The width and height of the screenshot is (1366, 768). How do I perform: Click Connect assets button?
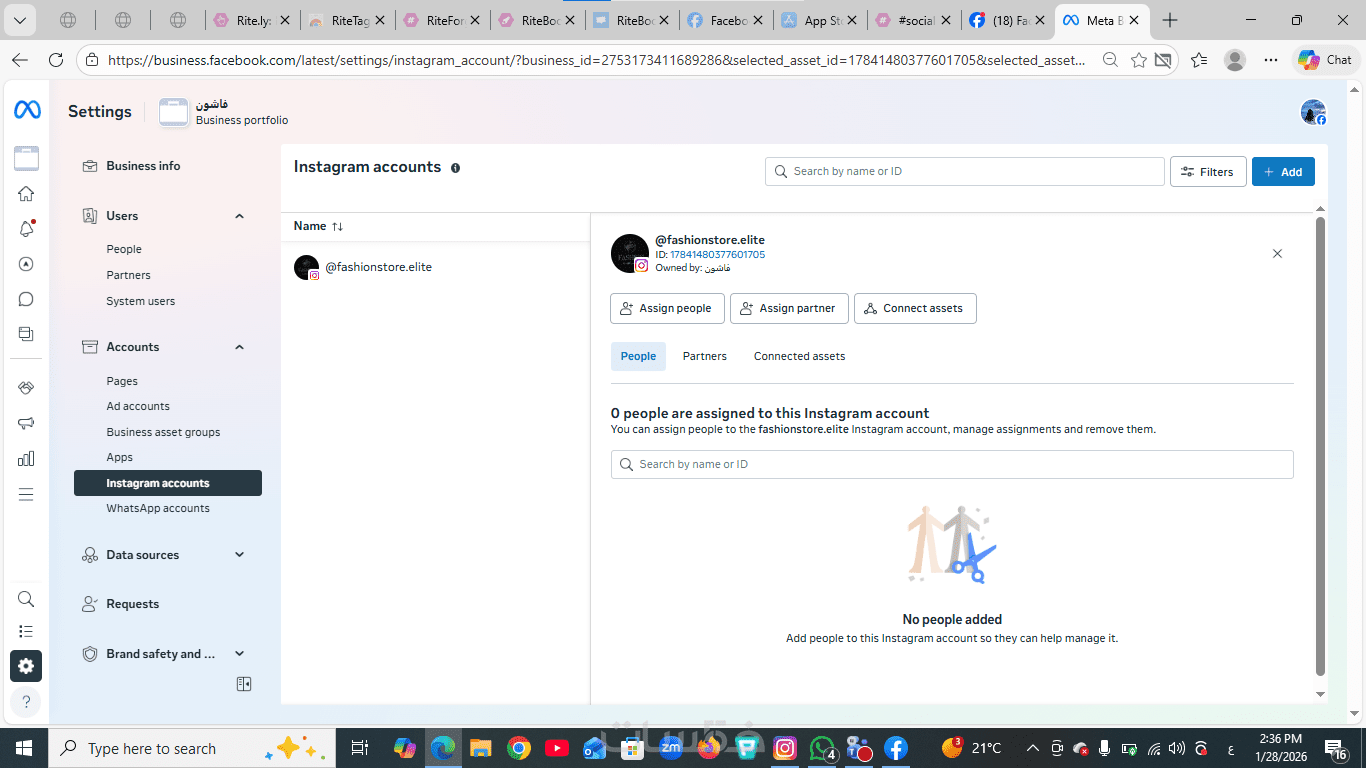(x=915, y=308)
